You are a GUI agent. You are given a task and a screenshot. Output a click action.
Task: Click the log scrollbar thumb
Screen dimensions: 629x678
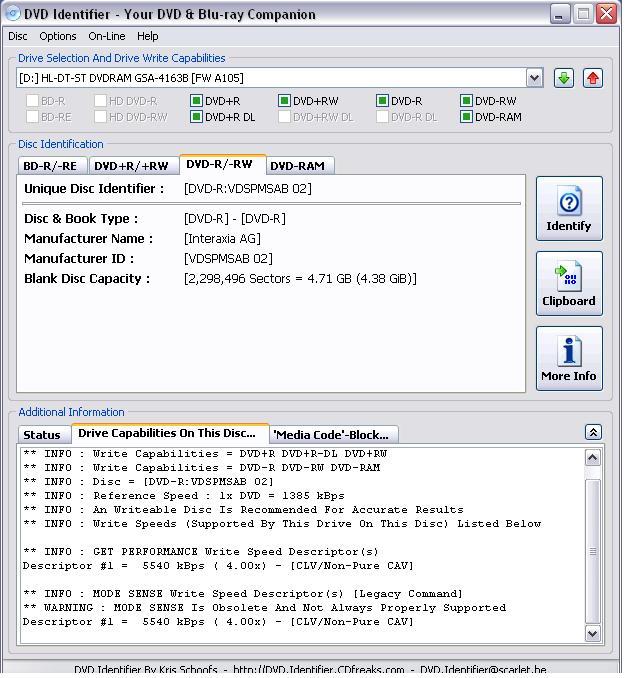pyautogui.click(x=592, y=551)
